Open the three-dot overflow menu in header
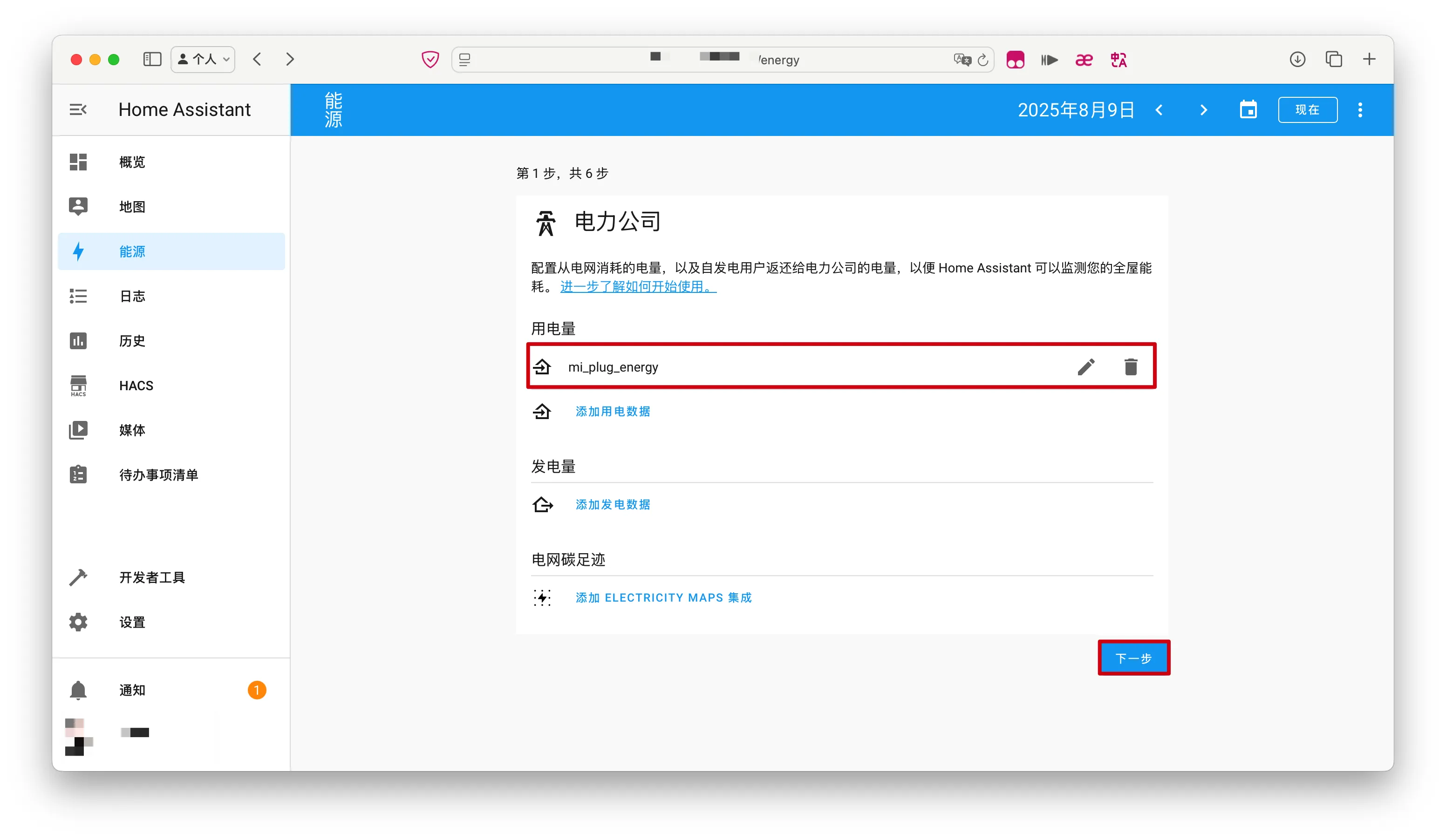 pos(1359,109)
